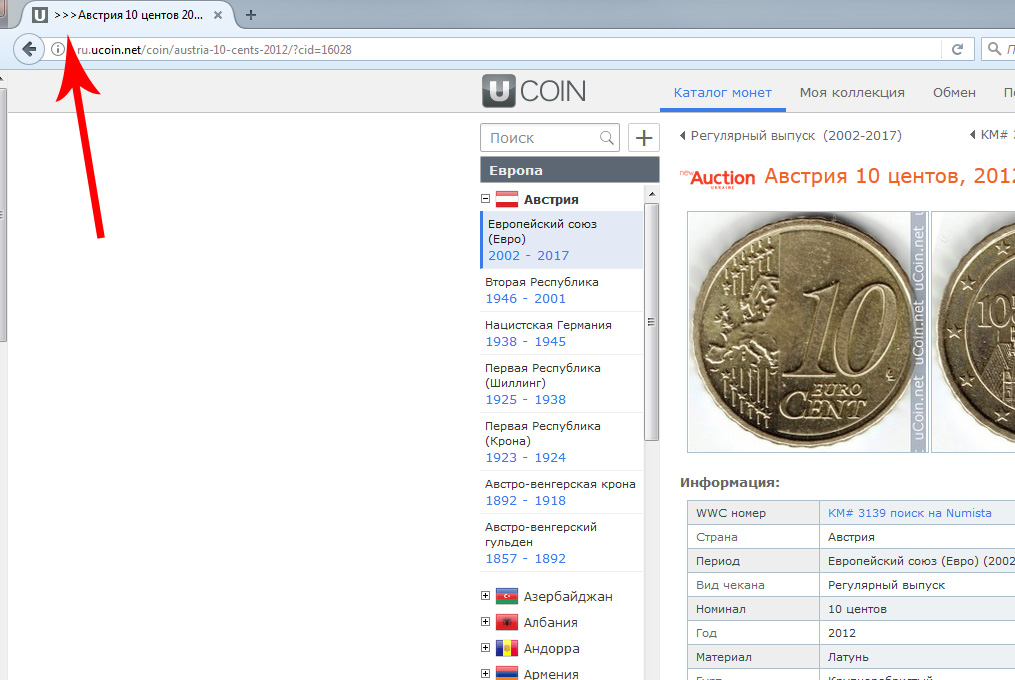
Task: Expand the Албания country node
Action: click(486, 622)
